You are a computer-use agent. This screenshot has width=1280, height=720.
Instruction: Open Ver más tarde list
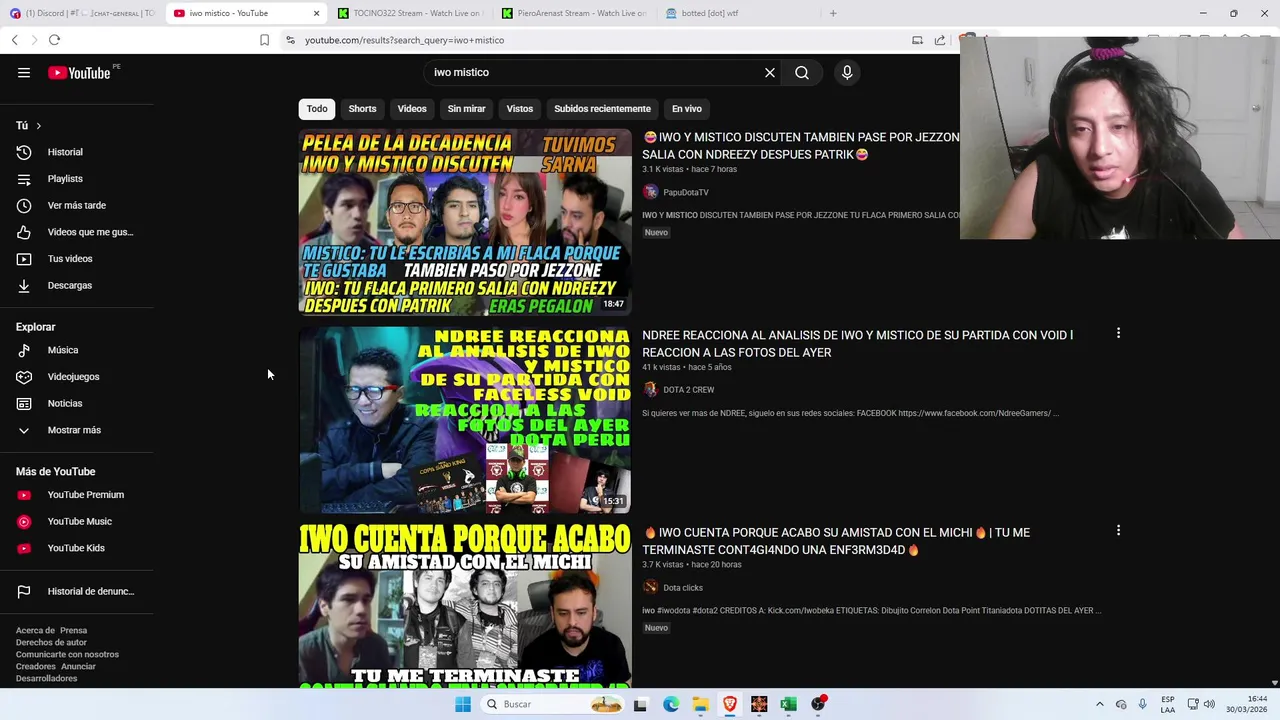(77, 205)
